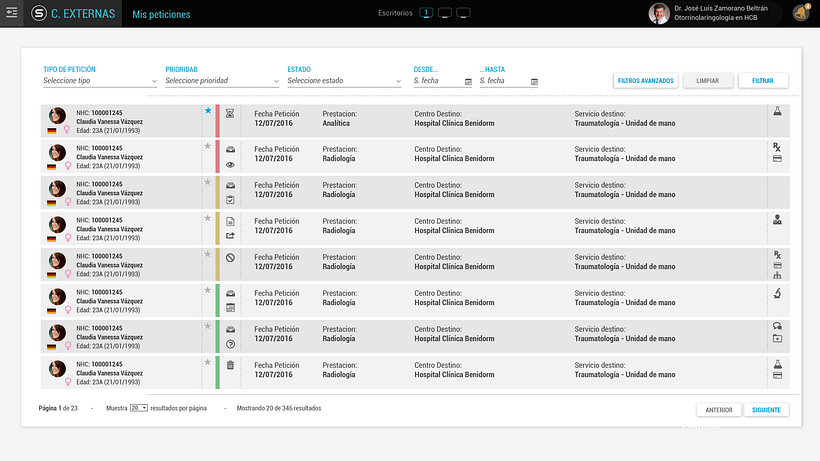Mark second row's grey star as favorite
This screenshot has width=820, height=461.
tap(208, 146)
